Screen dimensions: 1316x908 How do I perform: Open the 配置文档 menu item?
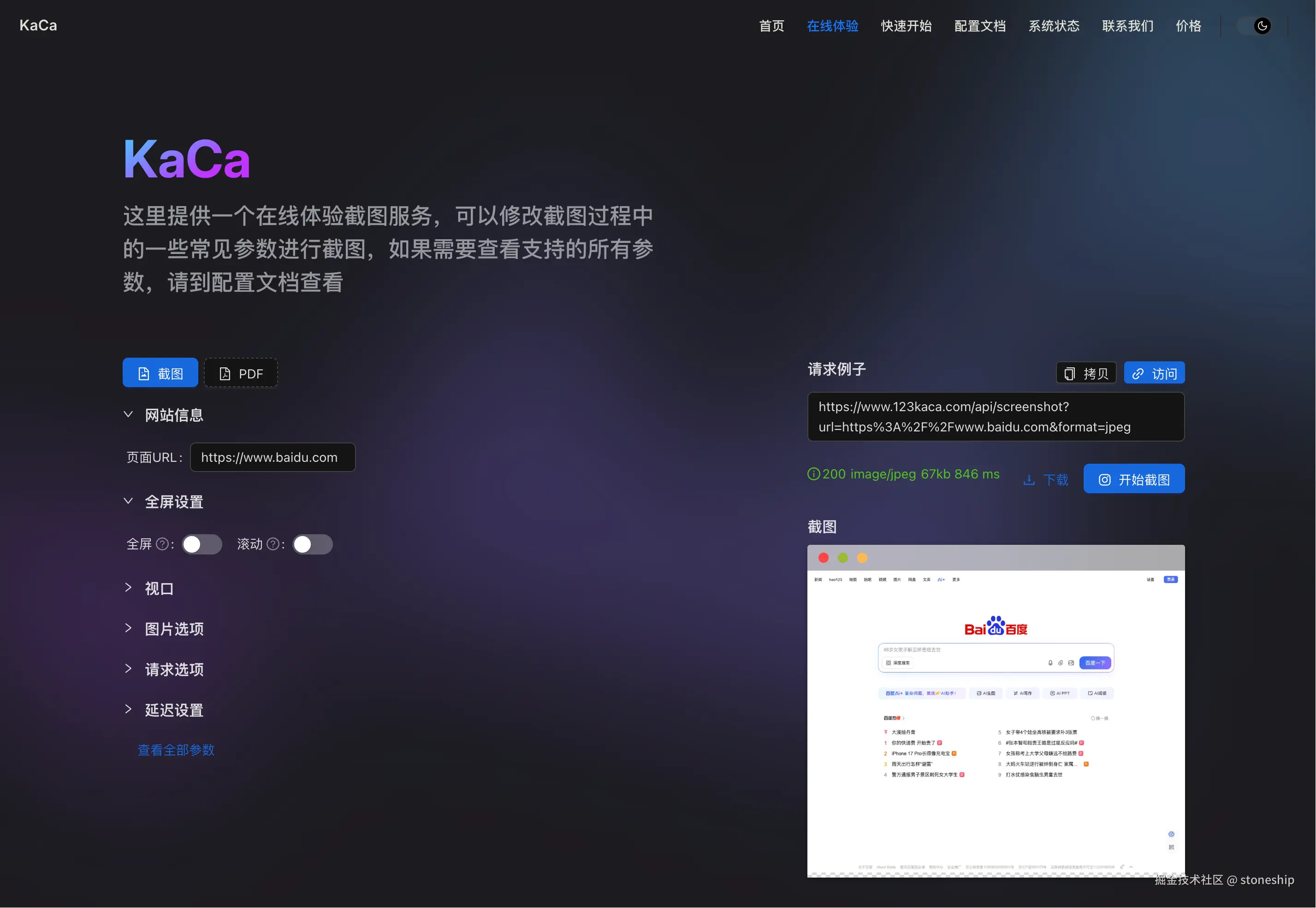tap(979, 26)
